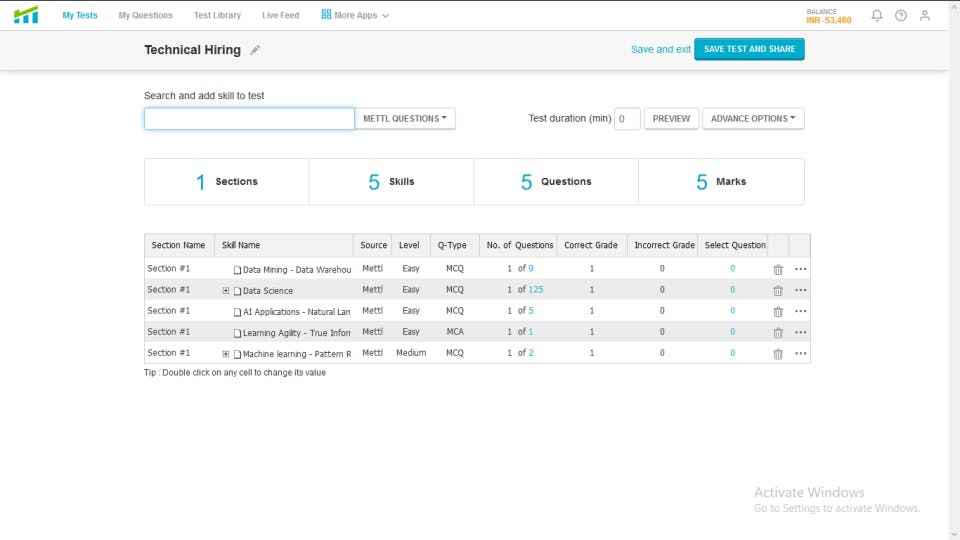
Task: Open three-dot menu for Machine learning row
Action: (x=800, y=354)
